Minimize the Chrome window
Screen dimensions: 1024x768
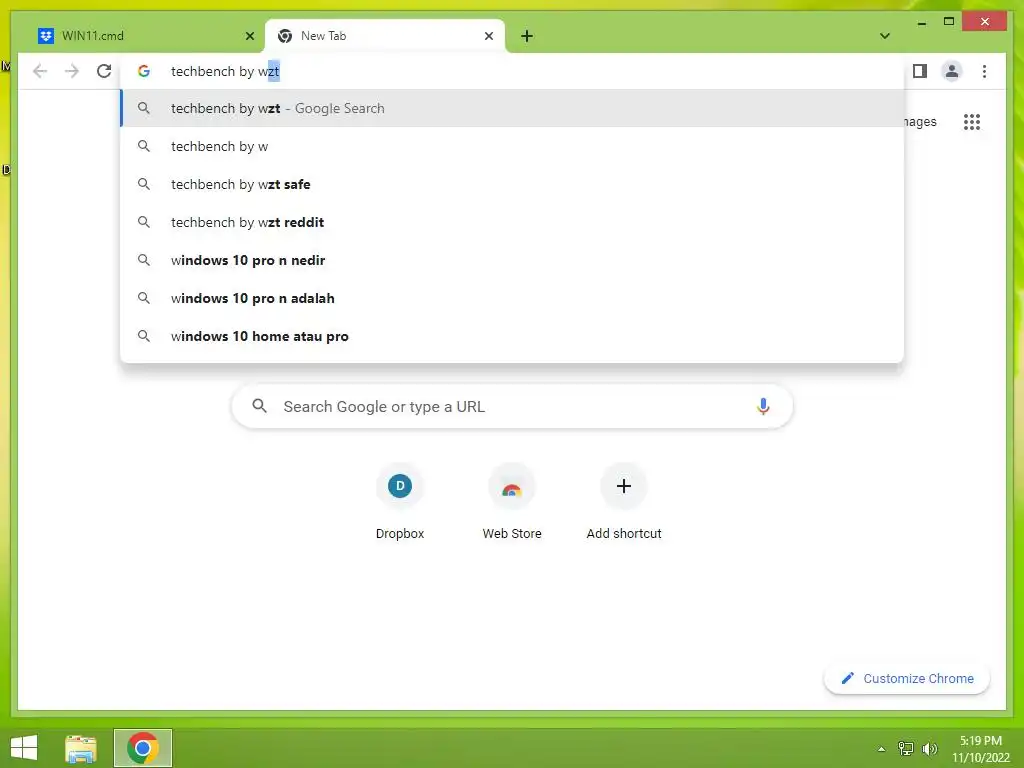921,23
